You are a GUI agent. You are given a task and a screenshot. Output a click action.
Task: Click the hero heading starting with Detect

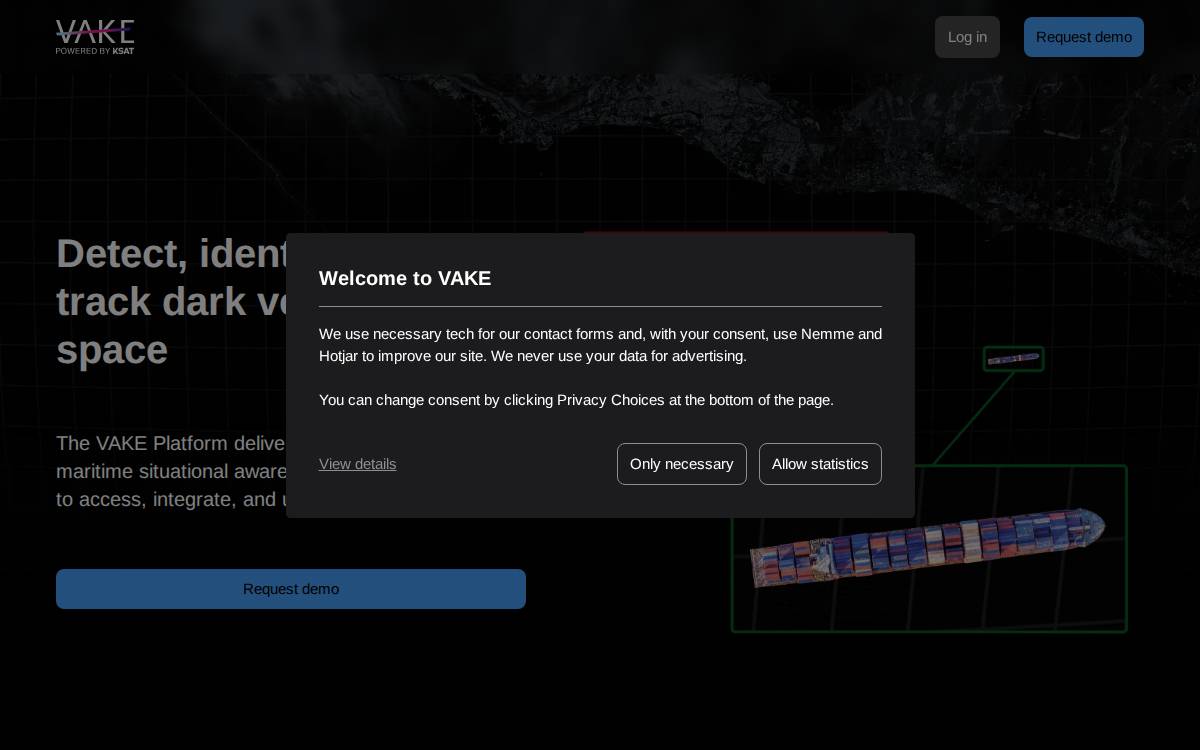click(x=171, y=301)
